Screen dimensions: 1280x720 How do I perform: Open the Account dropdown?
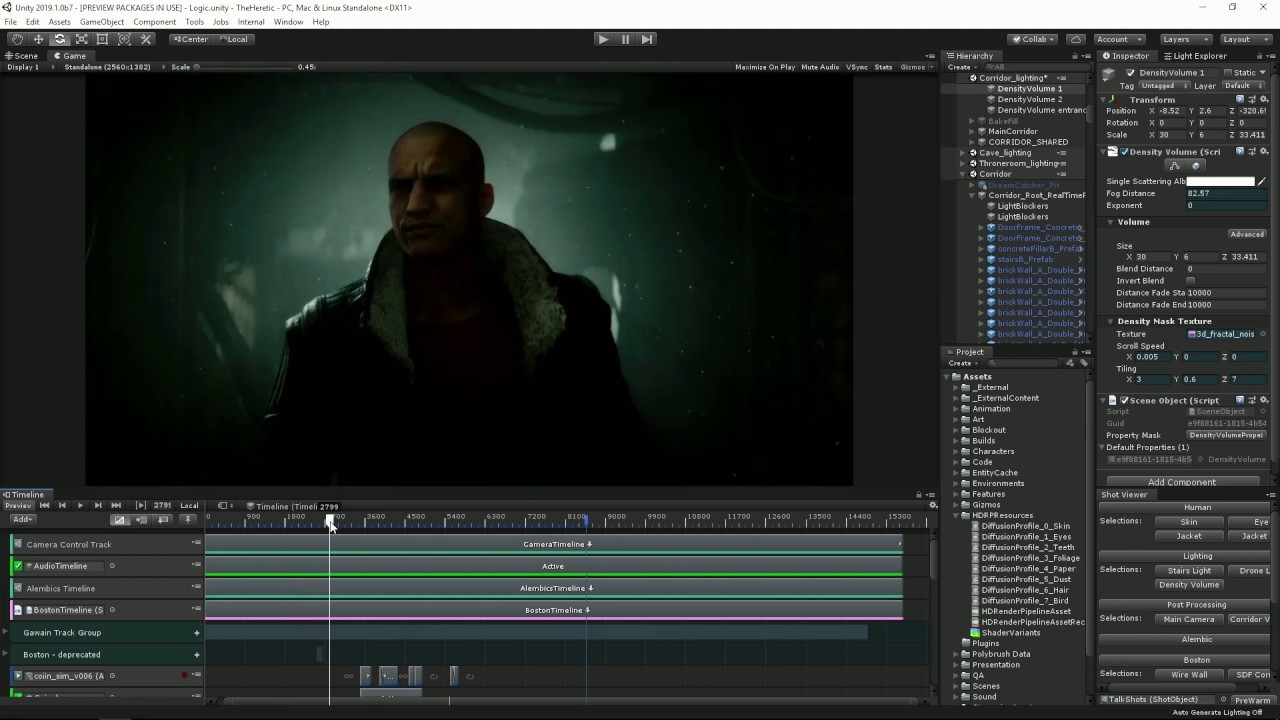coord(1117,39)
